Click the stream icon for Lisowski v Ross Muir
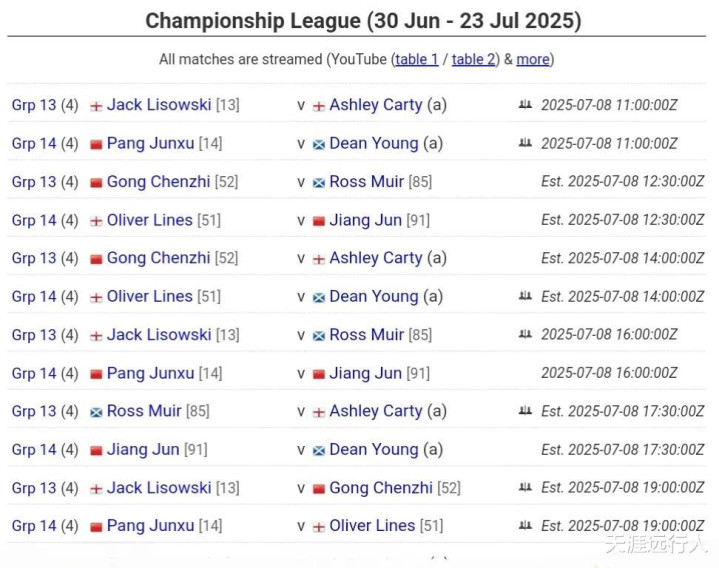The image size is (719, 568). (x=525, y=334)
